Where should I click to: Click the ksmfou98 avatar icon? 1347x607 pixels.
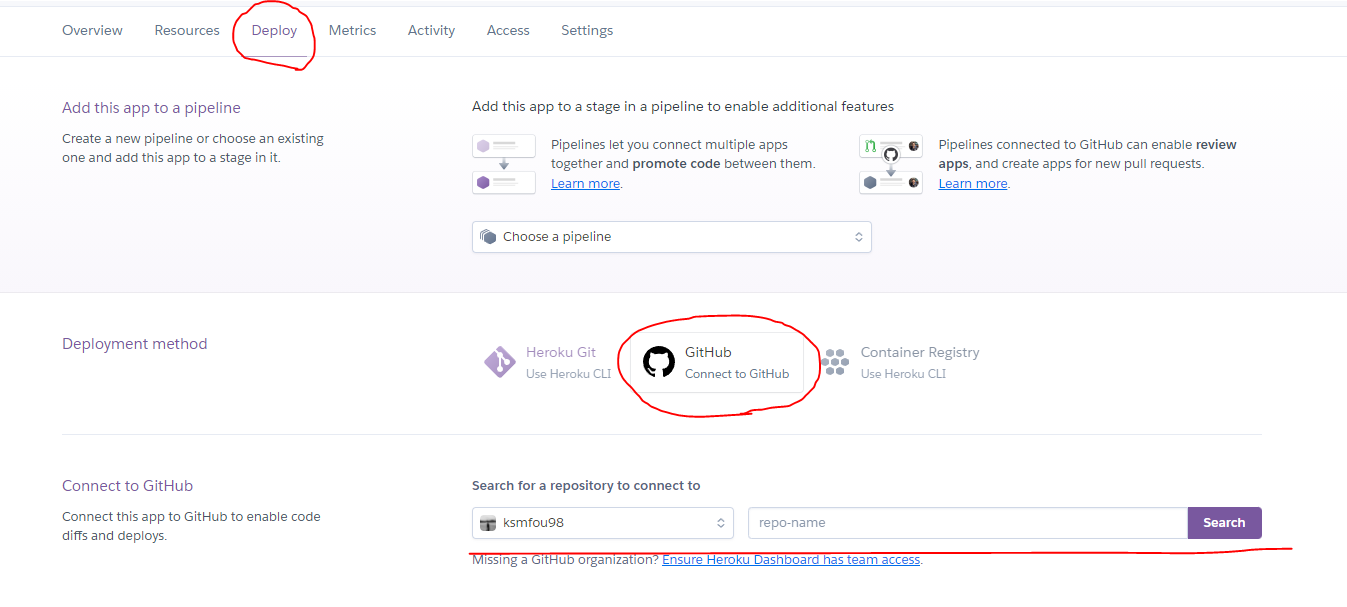click(488, 523)
